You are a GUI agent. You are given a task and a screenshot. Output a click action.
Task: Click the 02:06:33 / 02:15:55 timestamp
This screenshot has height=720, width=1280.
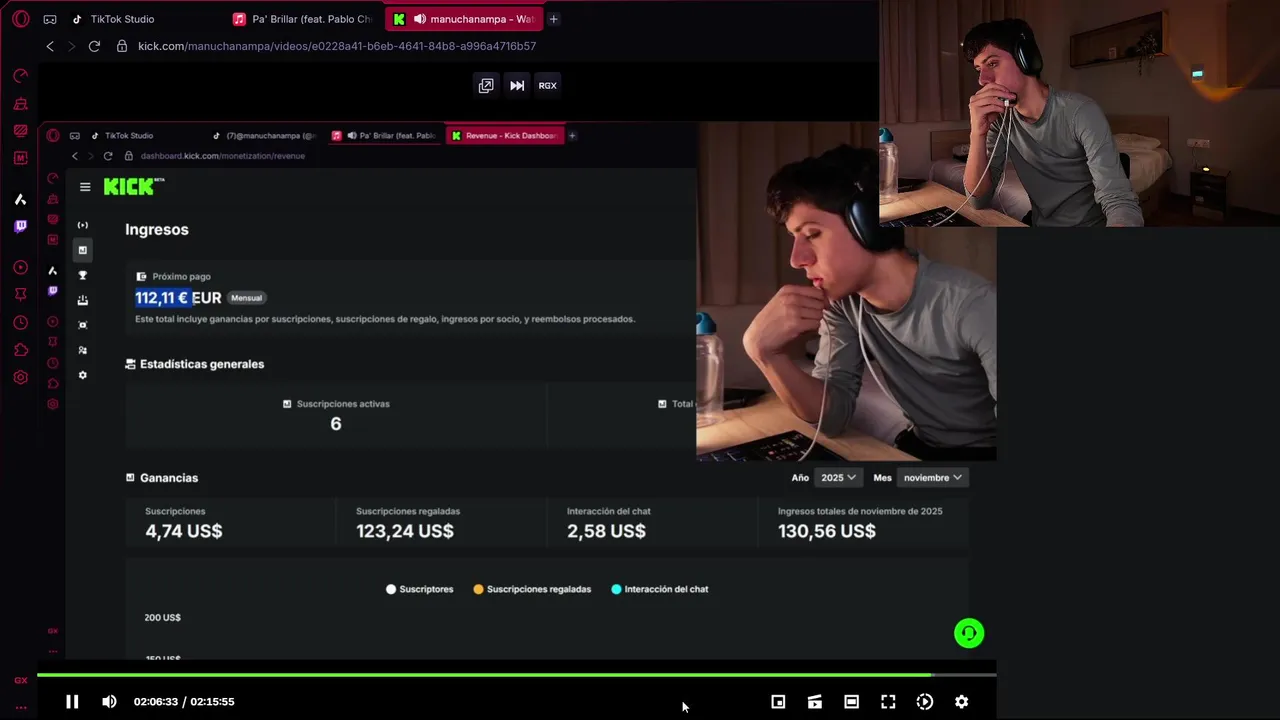tap(184, 702)
